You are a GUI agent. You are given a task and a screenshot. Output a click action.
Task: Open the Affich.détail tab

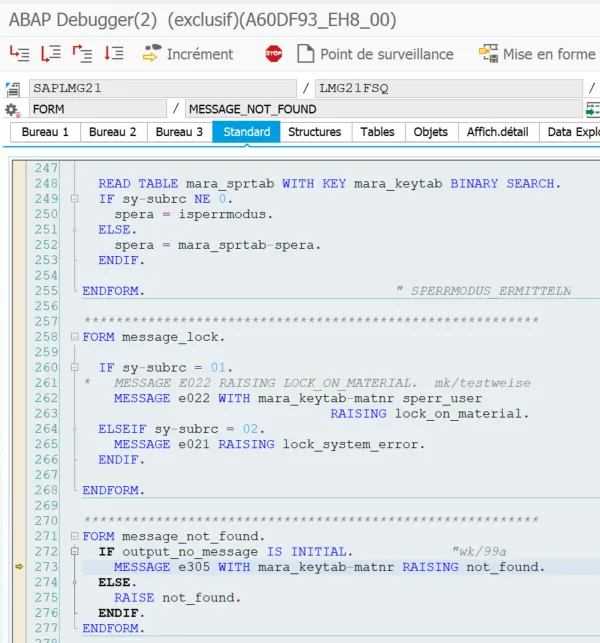497,132
